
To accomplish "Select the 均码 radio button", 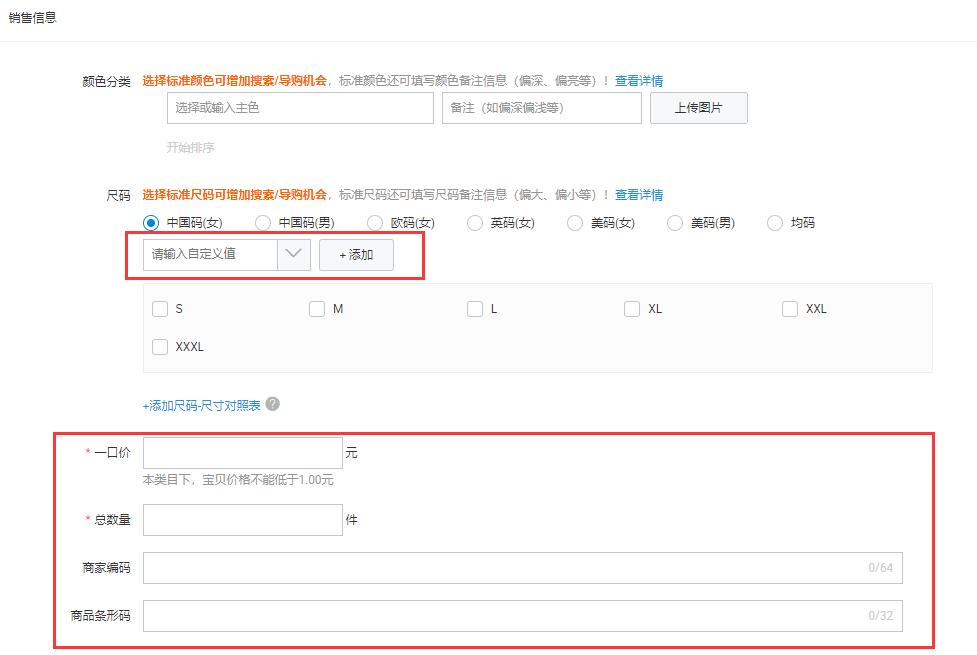I will [775, 223].
